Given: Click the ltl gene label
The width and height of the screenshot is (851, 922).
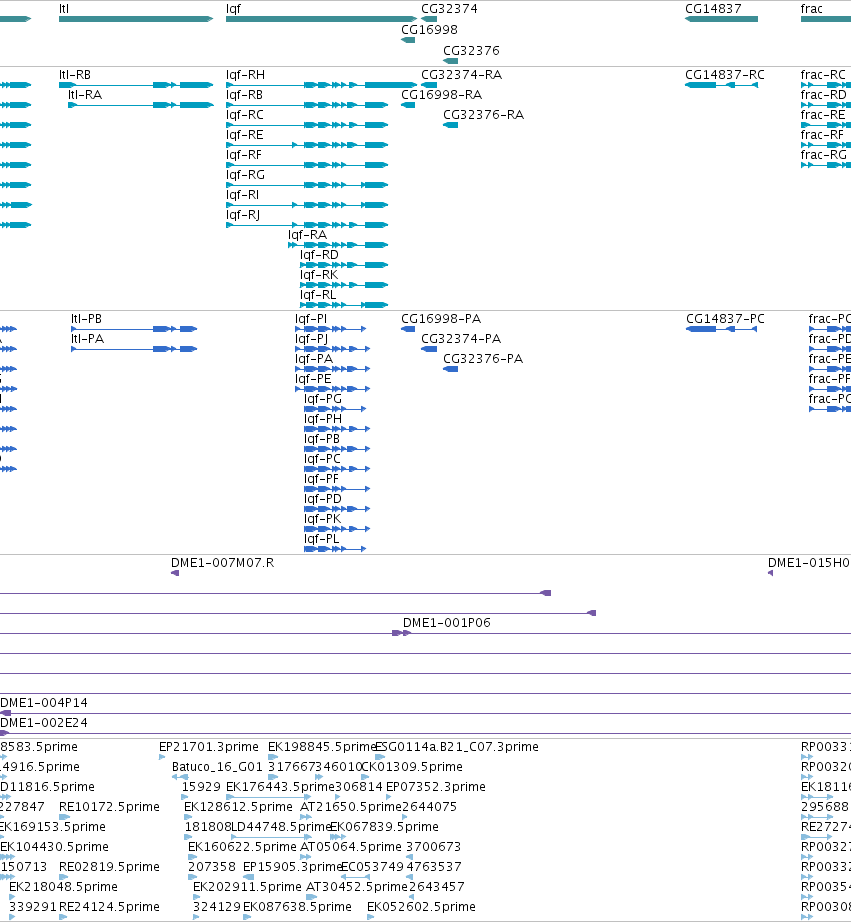Looking at the screenshot, I should click(x=64, y=9).
